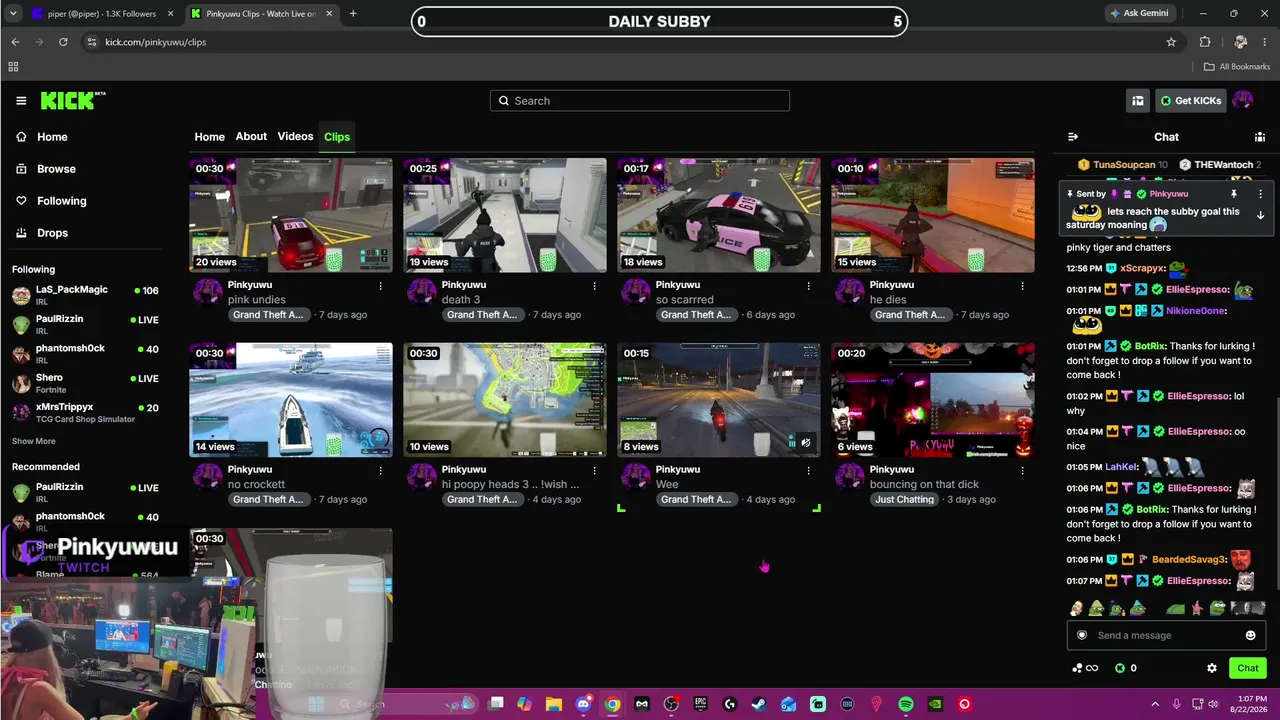Viewport: 1280px width, 720px height.
Task: Collapse the chat panel with the arrow icon
Action: pos(1073,137)
